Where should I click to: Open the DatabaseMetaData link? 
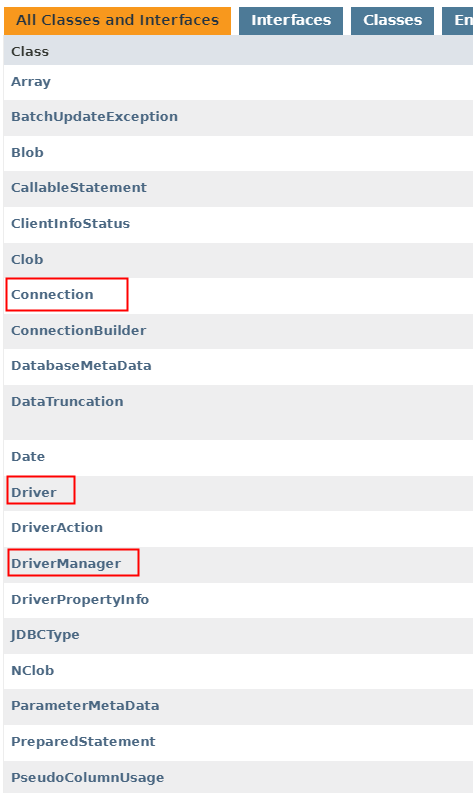(81, 366)
